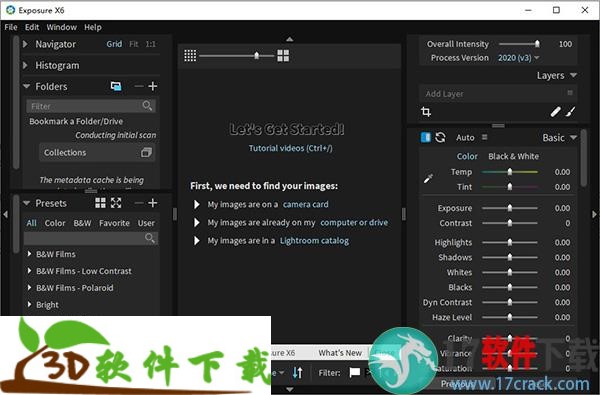This screenshot has width=600, height=395.
Task: Collapse the Folders panel
Action: click(x=26, y=87)
